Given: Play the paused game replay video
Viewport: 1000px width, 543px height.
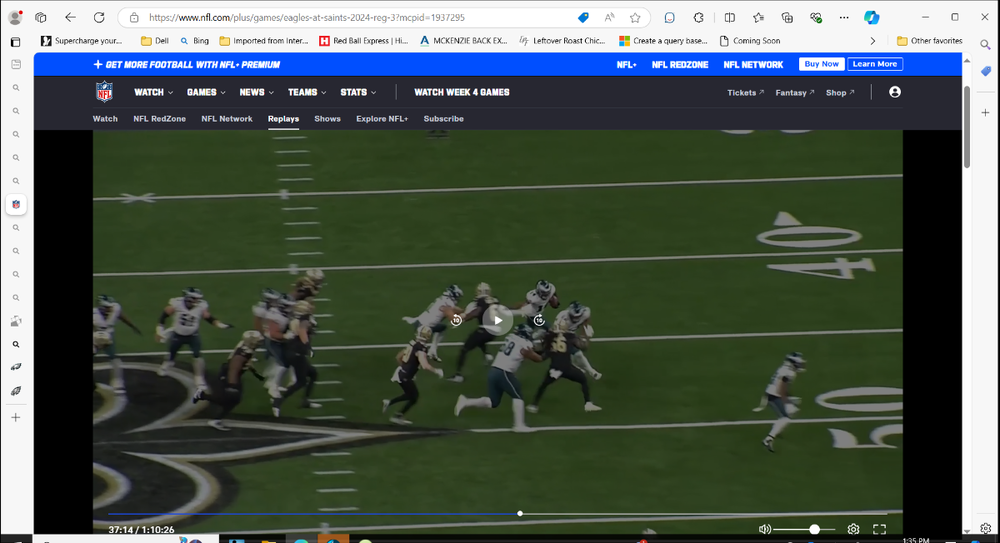Looking at the screenshot, I should coord(497,320).
